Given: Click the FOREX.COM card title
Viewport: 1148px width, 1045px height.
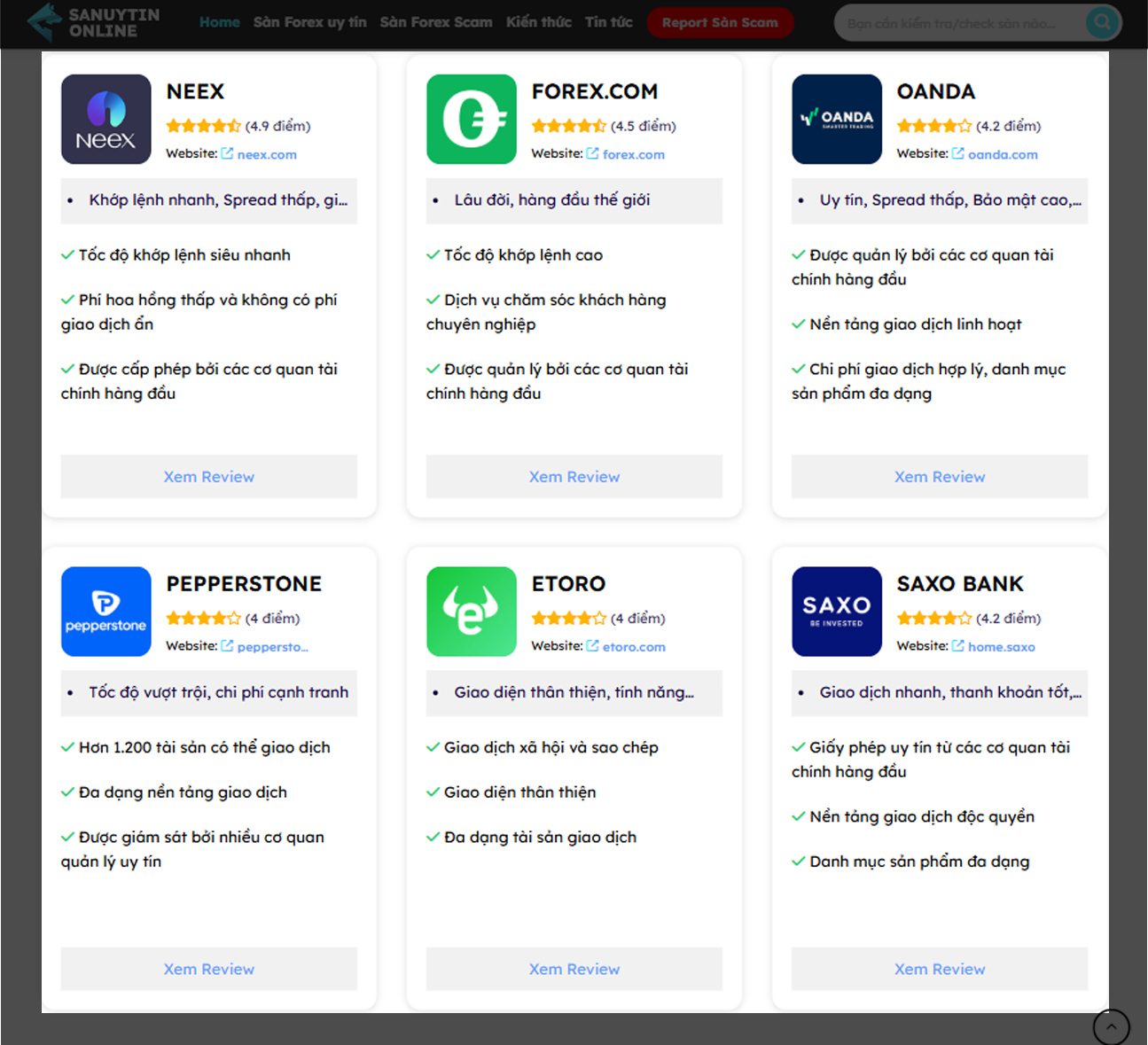Looking at the screenshot, I should [595, 91].
